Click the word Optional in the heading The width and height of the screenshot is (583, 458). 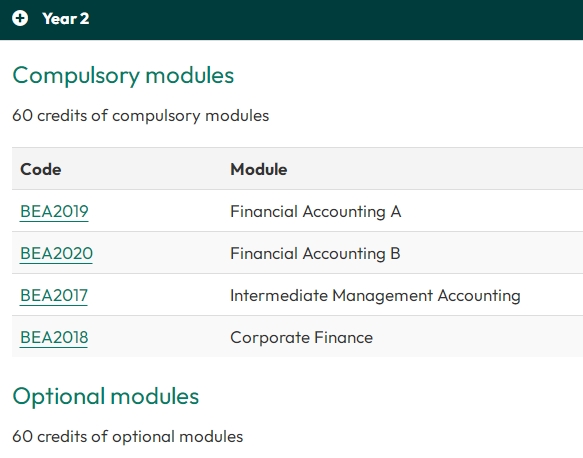tap(59, 396)
